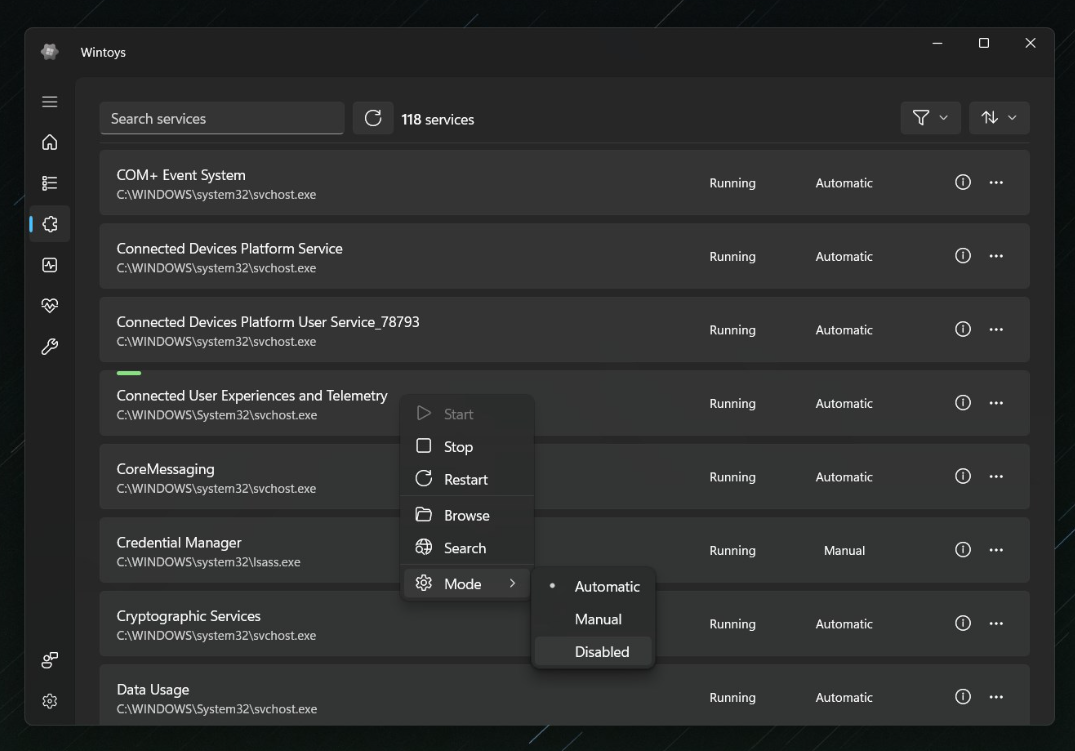Click Stop in the context menu
This screenshot has height=751, width=1075.
coord(458,447)
